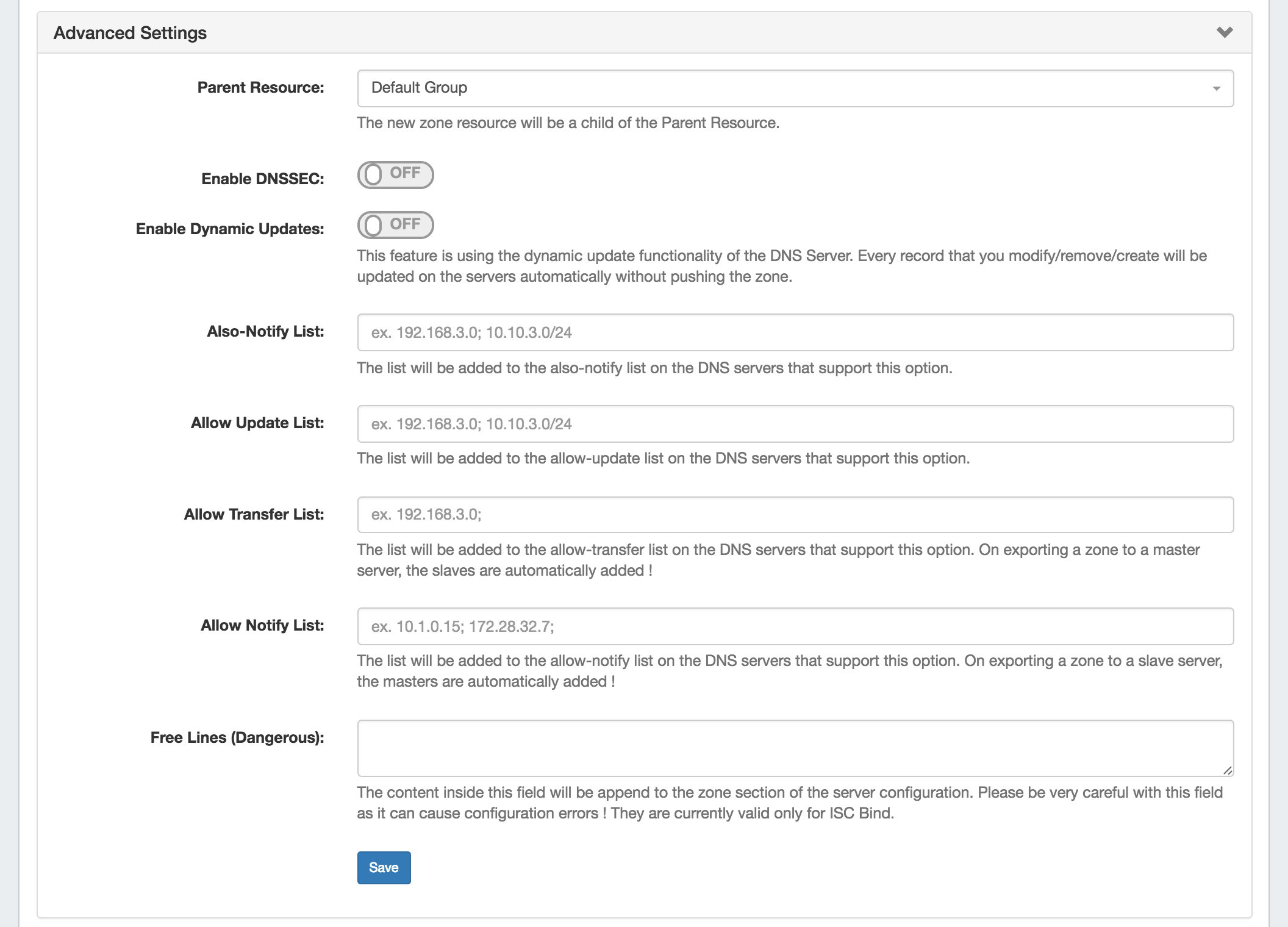This screenshot has height=927, width=1288.
Task: Click the Free Lines (Dangerous) label
Action: click(237, 737)
